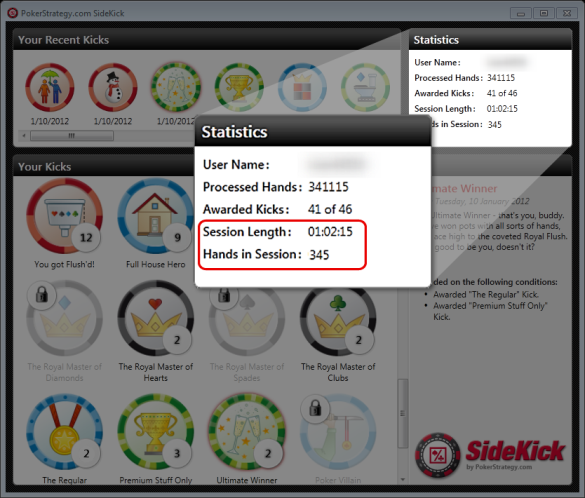This screenshot has height=498, width=585.
Task: Click Awarded Kicks value 41 of 46 in popup
Action: tap(330, 209)
